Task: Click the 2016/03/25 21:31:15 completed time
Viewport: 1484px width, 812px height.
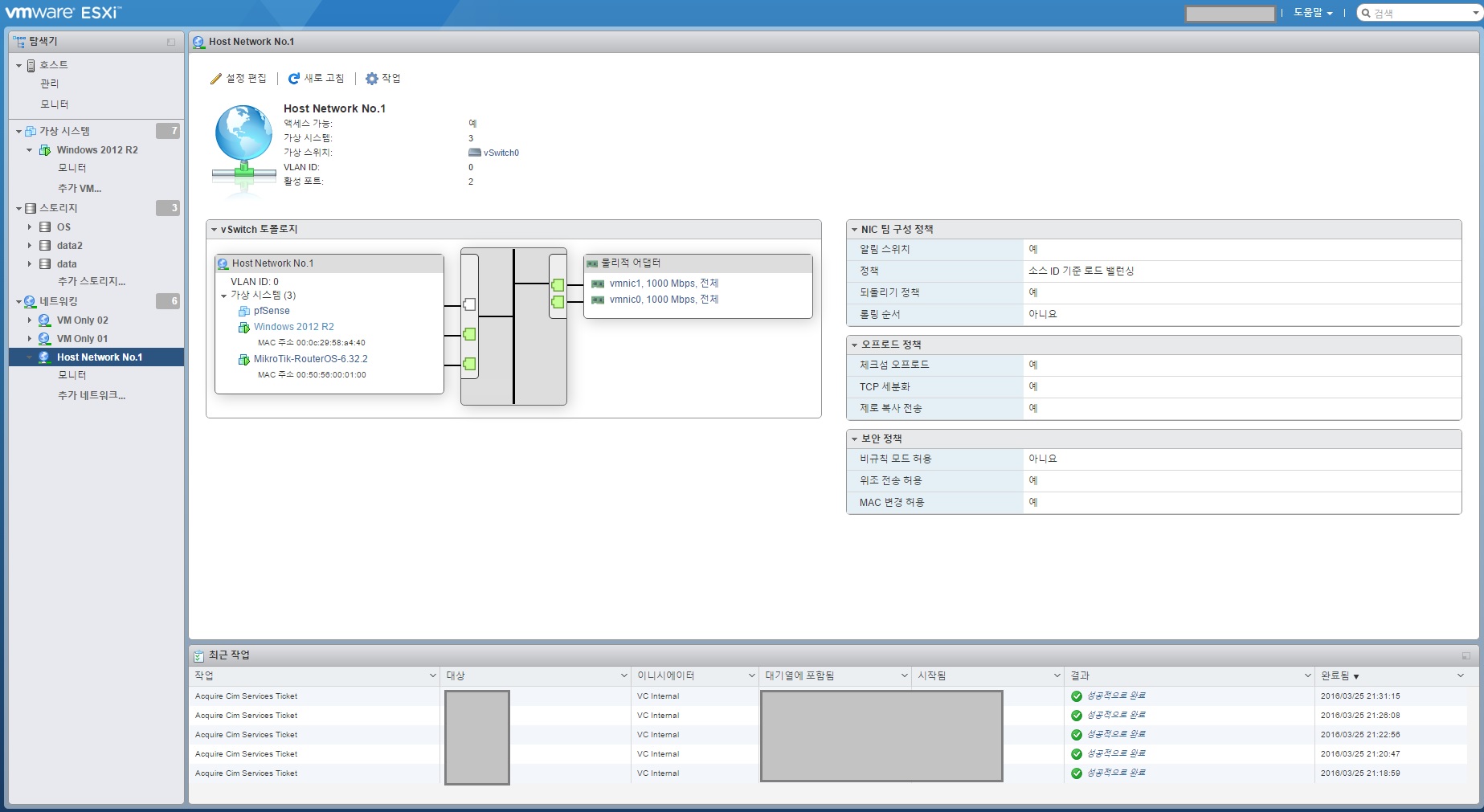Action: 1360,696
